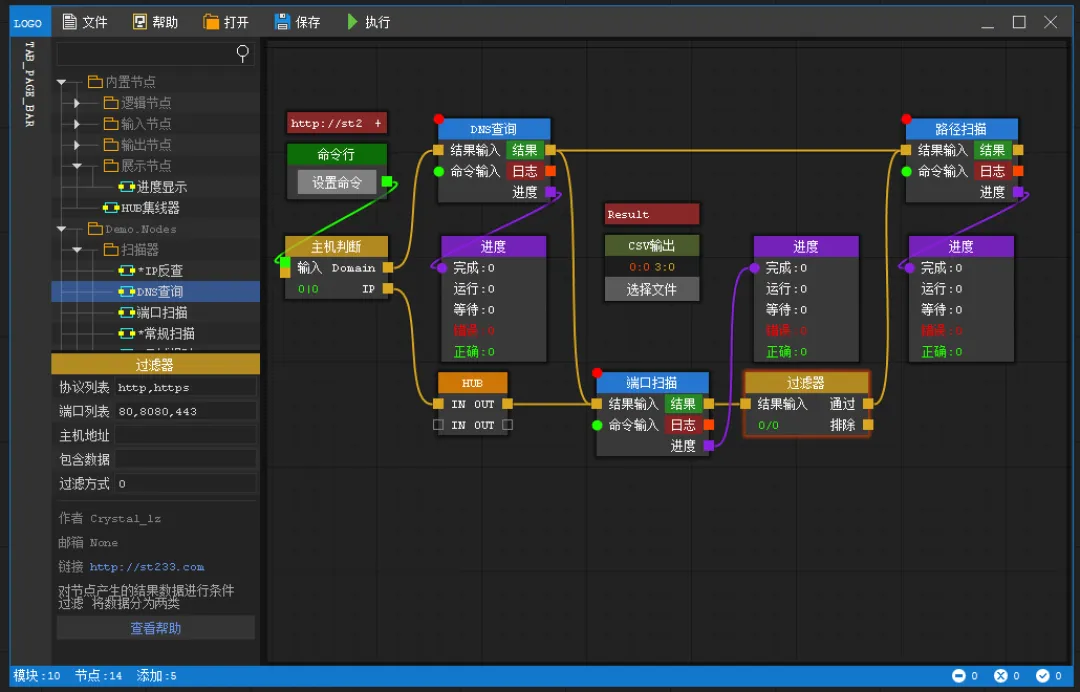Click the 查看帮助 button
This screenshot has width=1080, height=692.
click(x=156, y=628)
